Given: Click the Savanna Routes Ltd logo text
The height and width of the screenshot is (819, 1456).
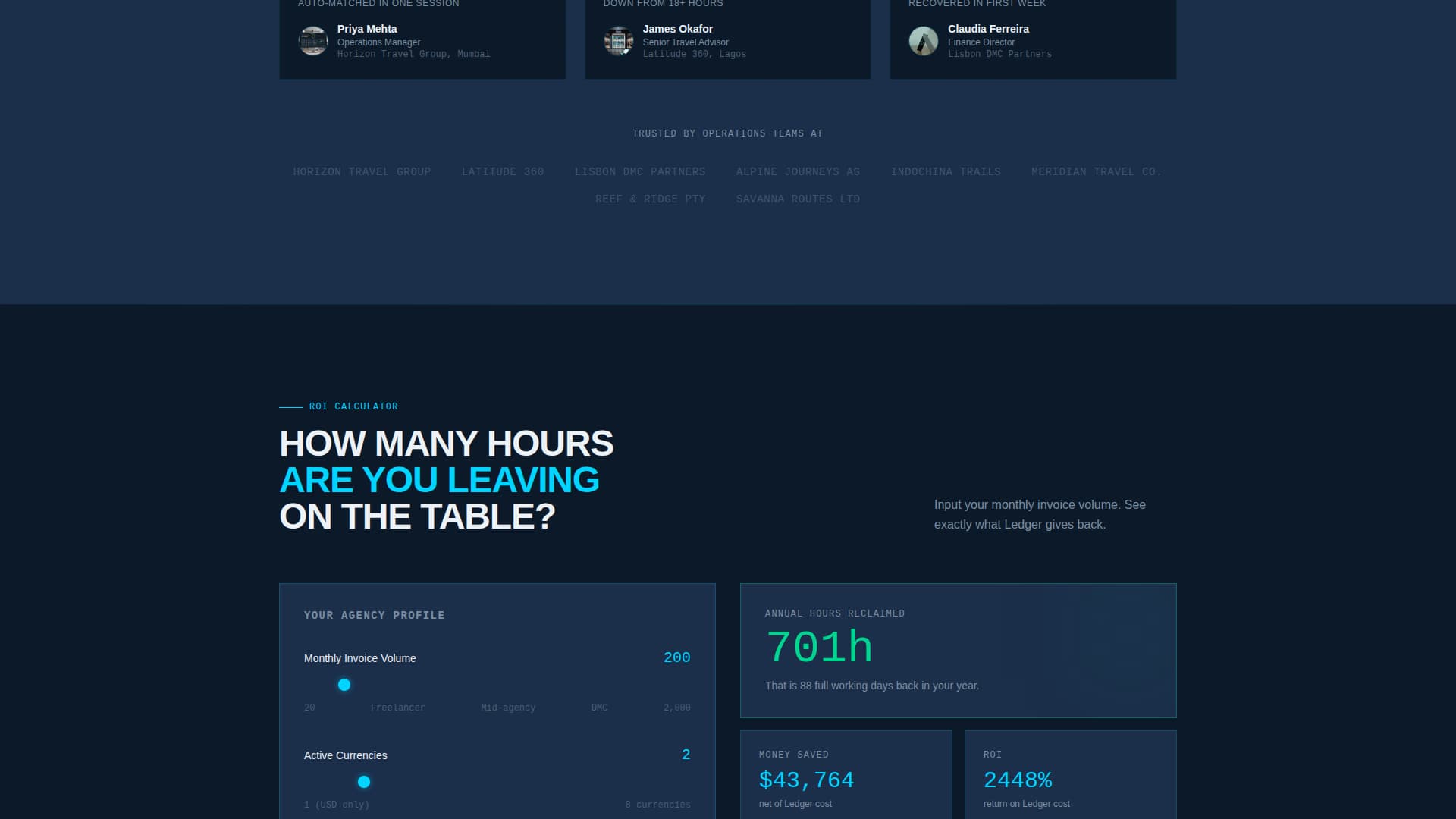Looking at the screenshot, I should [x=798, y=199].
